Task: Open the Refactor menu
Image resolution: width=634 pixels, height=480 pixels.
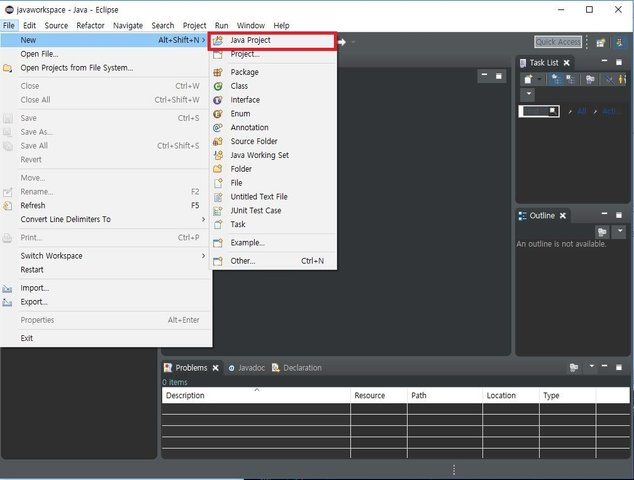Action: pyautogui.click(x=90, y=25)
